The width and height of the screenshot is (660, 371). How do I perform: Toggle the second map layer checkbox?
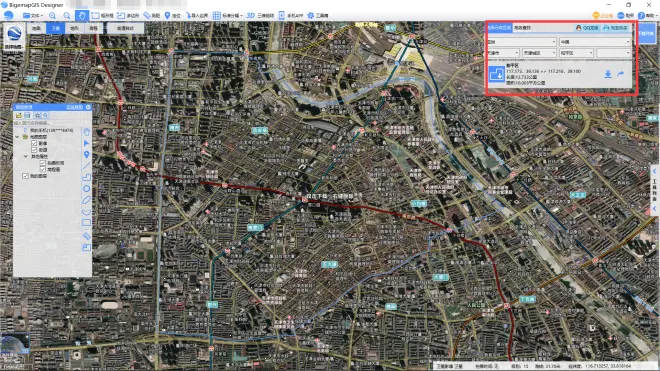click(x=34, y=149)
